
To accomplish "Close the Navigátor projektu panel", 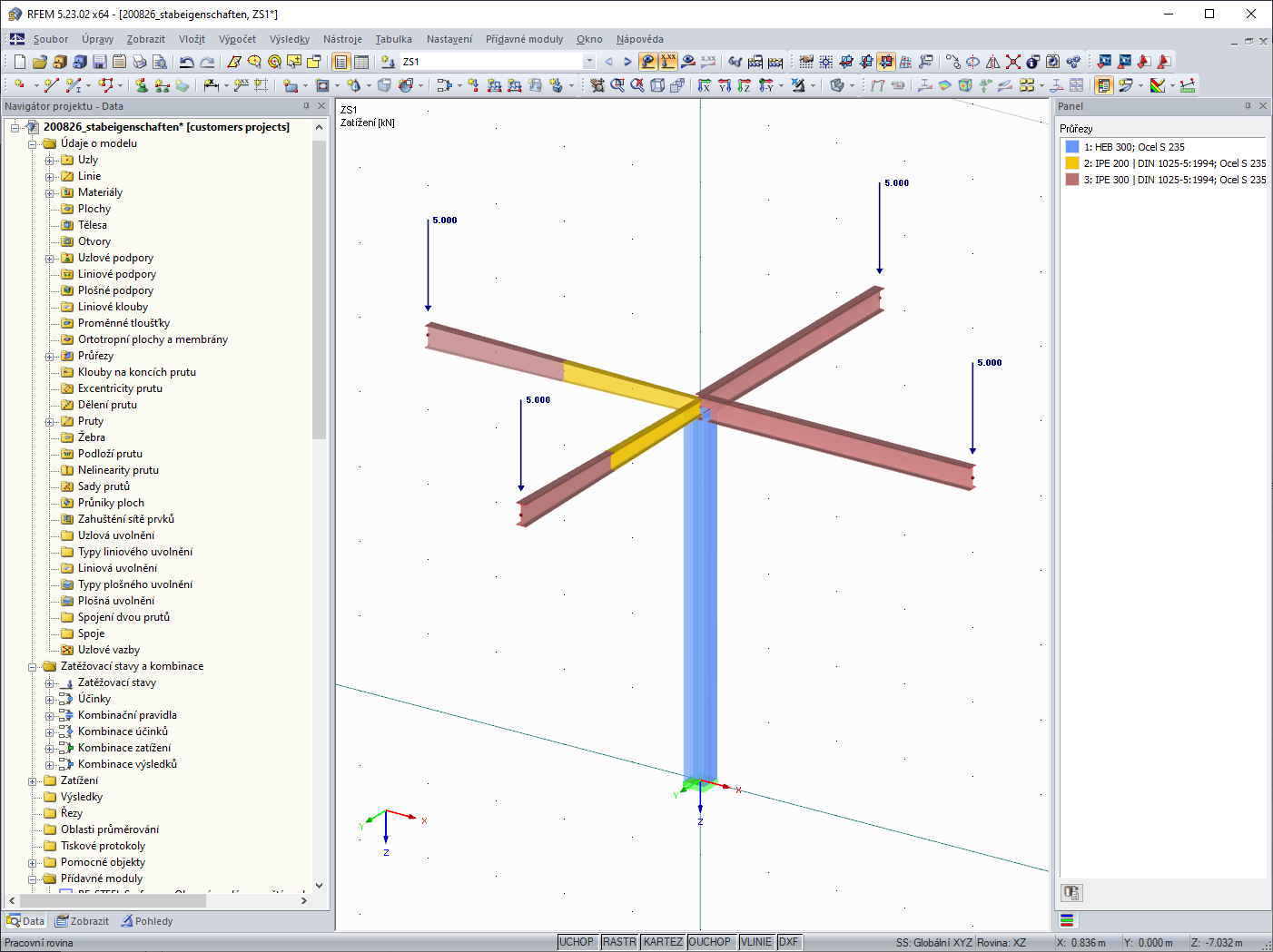I will [321, 106].
